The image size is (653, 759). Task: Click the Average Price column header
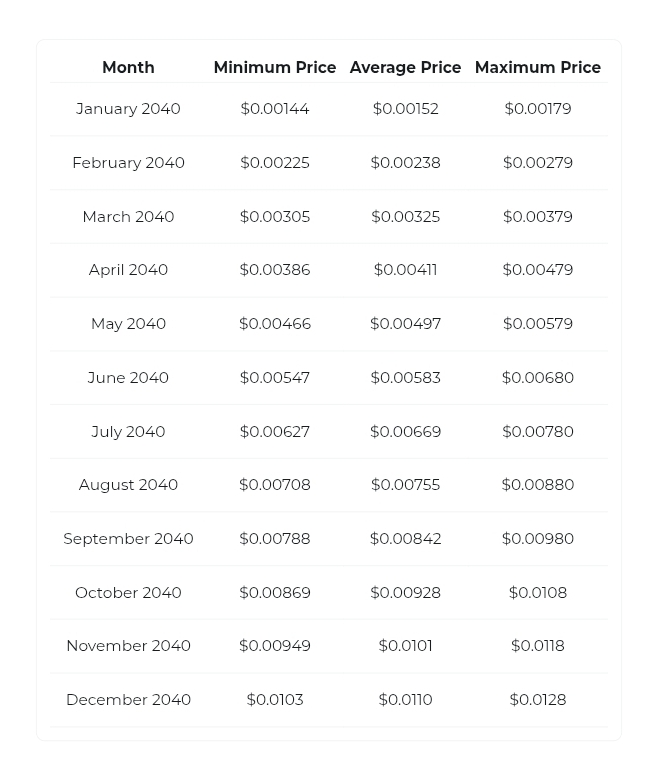(x=406, y=67)
